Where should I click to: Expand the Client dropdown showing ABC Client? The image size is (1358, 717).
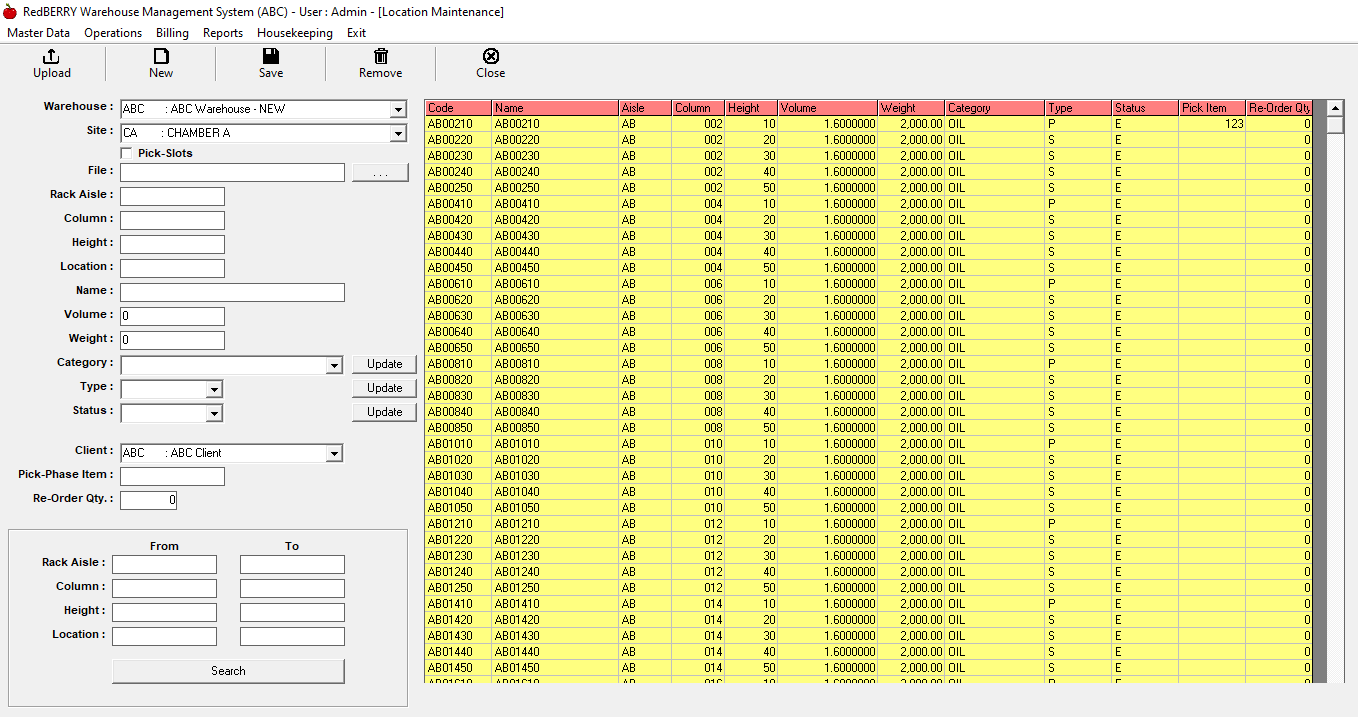(334, 453)
